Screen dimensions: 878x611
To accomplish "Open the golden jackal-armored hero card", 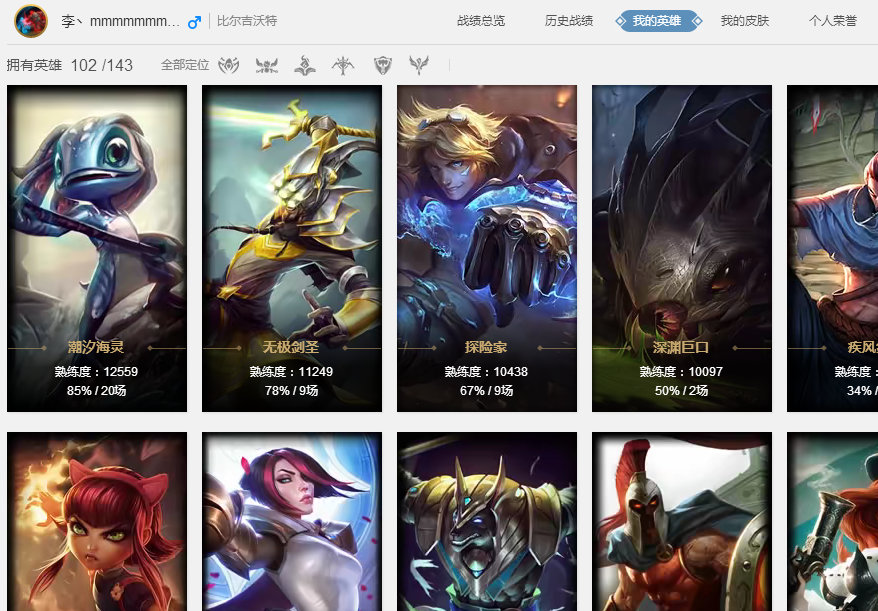I will point(487,521).
